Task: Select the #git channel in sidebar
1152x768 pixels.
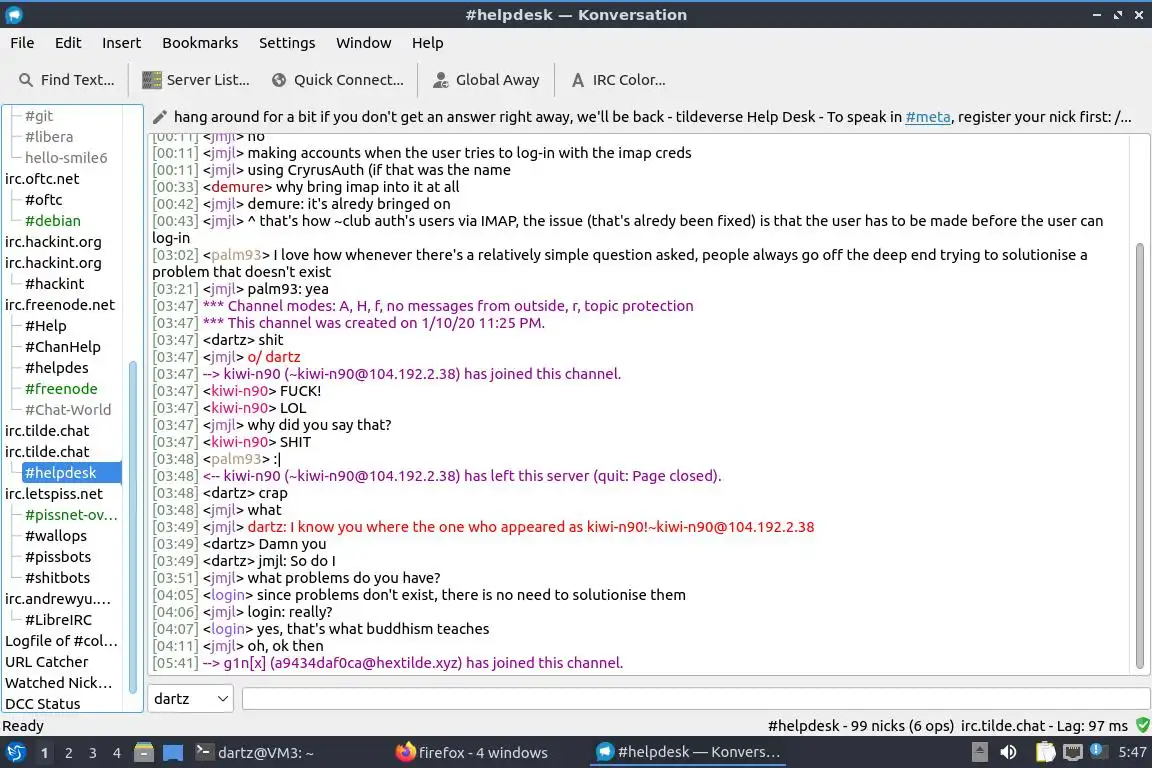Action: point(39,115)
